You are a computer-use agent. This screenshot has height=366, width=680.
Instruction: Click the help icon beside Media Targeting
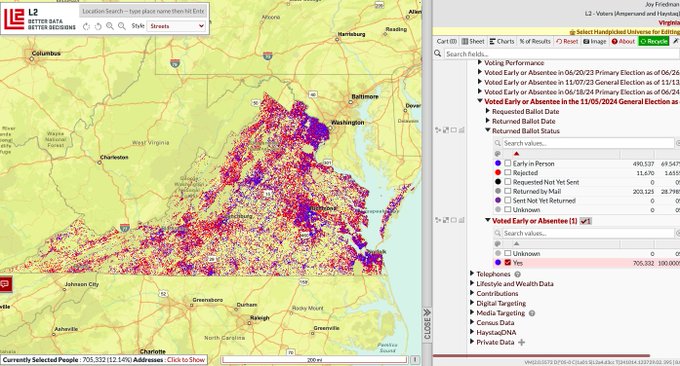pos(532,313)
